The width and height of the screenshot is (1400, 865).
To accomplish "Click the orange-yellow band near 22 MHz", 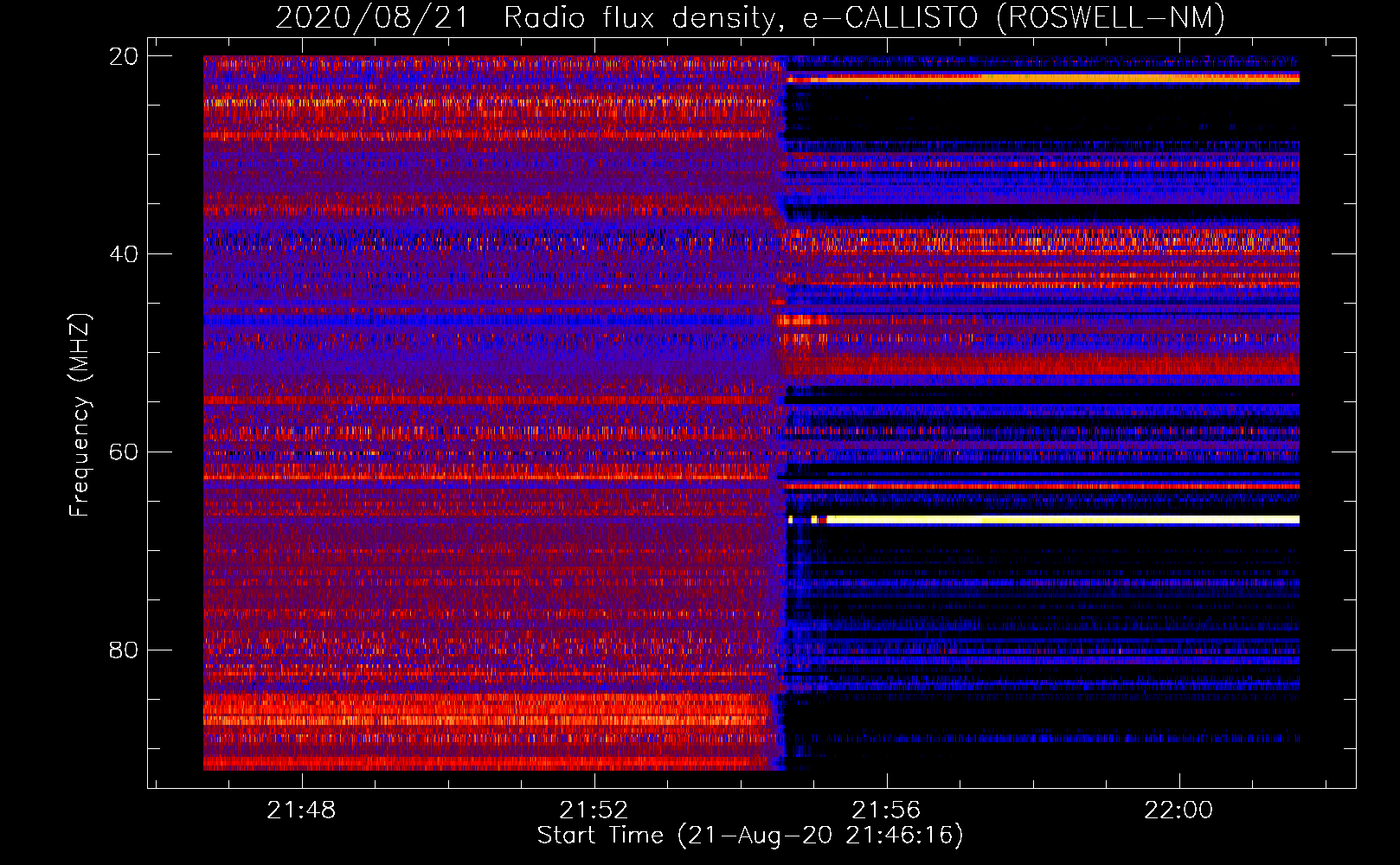I will click(x=1044, y=78).
